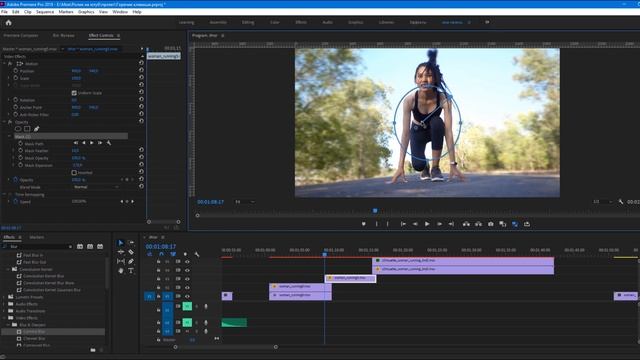Image resolution: width=640 pixels, height=360 pixels.
Task: Hide the V1 track output eye
Action: pyautogui.click(x=187, y=296)
